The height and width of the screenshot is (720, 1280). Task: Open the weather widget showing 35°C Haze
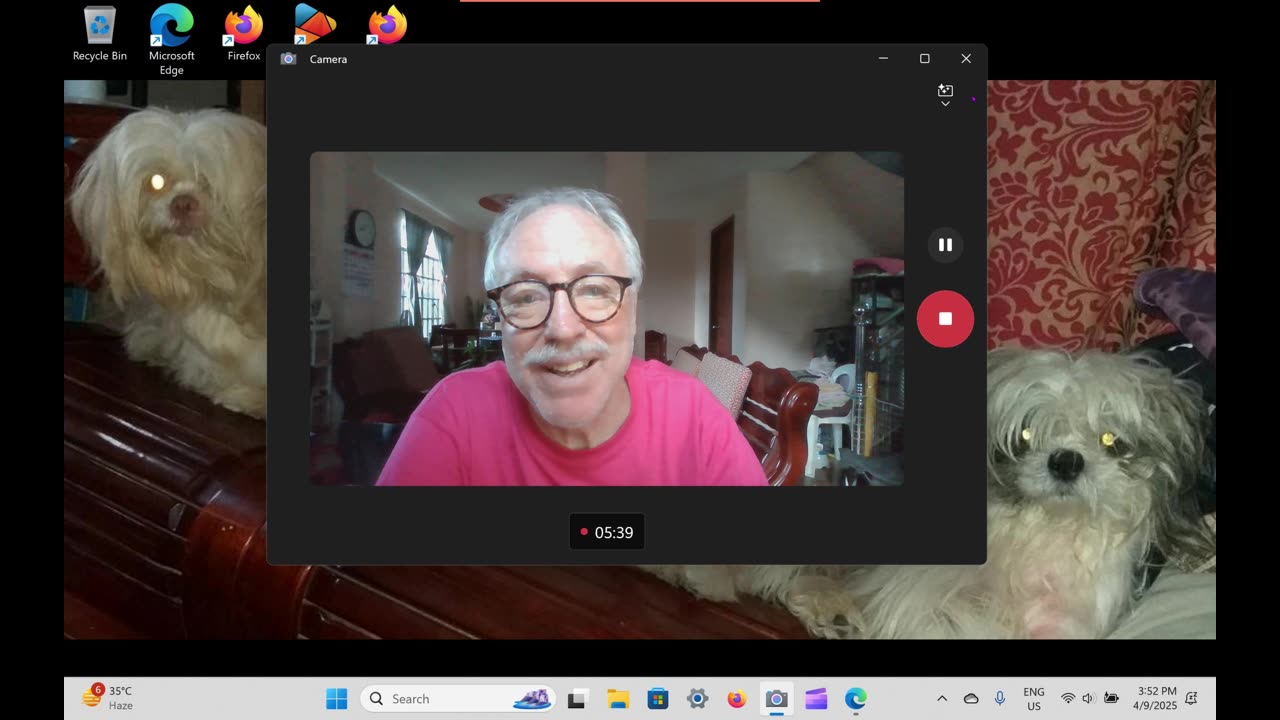click(x=107, y=698)
